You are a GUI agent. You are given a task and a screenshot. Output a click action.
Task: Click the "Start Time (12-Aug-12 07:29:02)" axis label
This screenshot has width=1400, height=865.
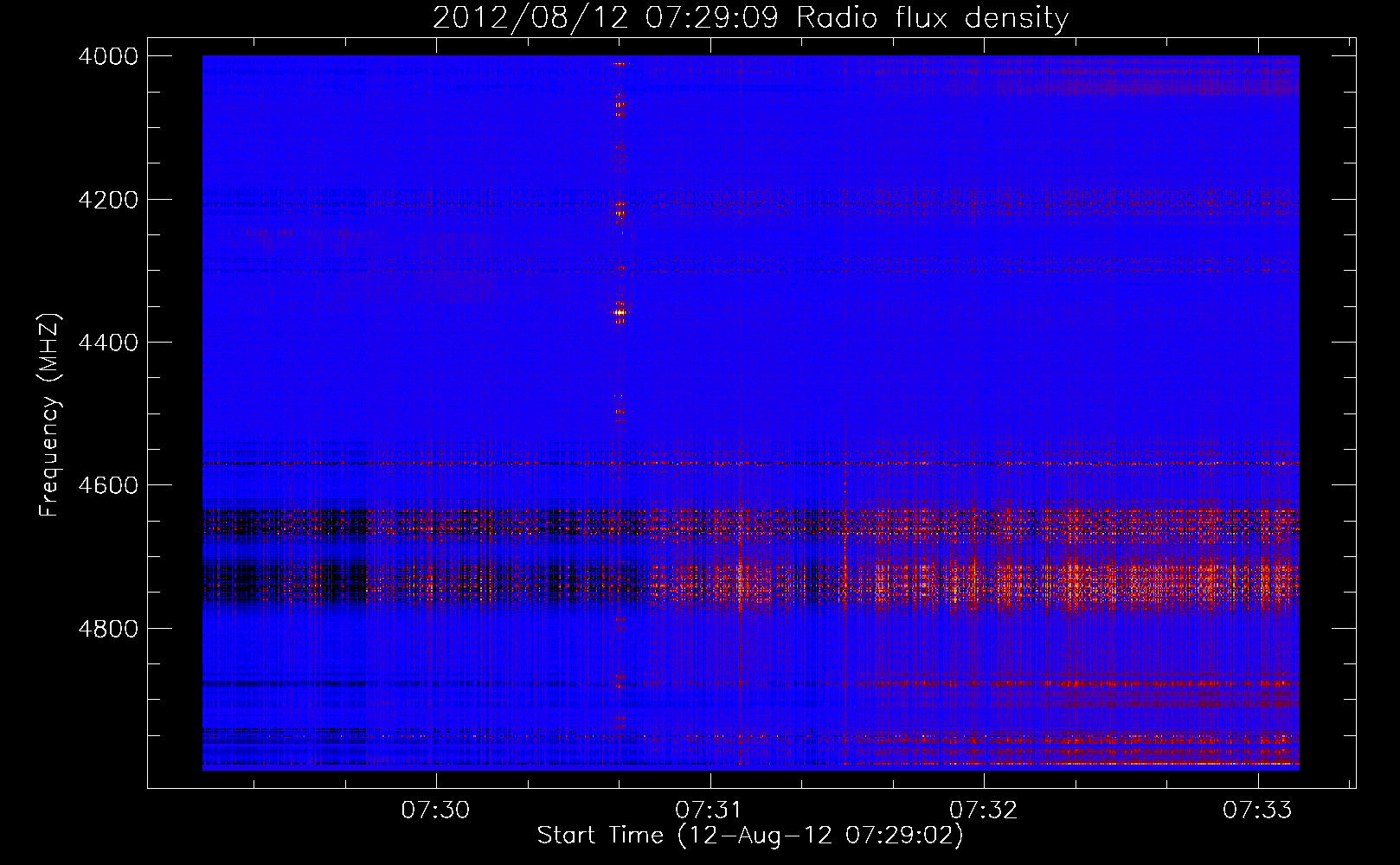coord(750,836)
